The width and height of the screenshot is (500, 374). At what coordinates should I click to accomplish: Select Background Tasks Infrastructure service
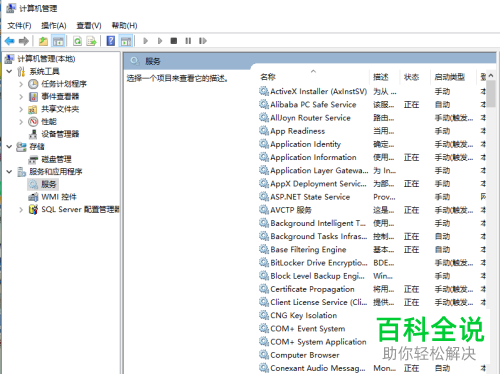[x=372, y=236]
